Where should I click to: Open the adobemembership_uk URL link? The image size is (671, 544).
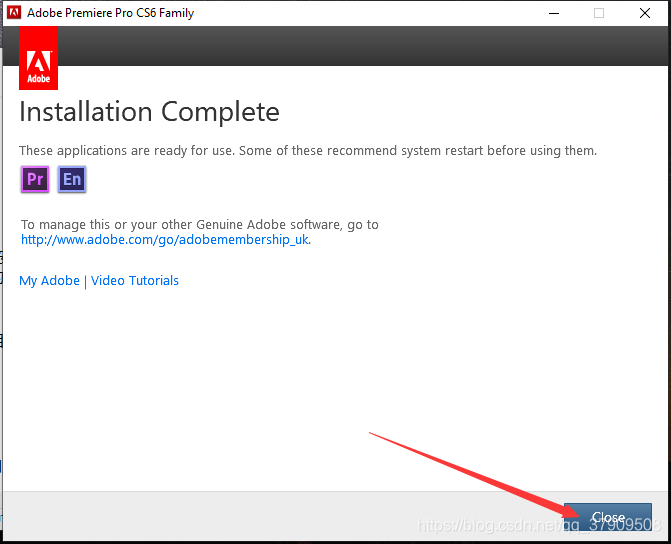pyautogui.click(x=165, y=239)
